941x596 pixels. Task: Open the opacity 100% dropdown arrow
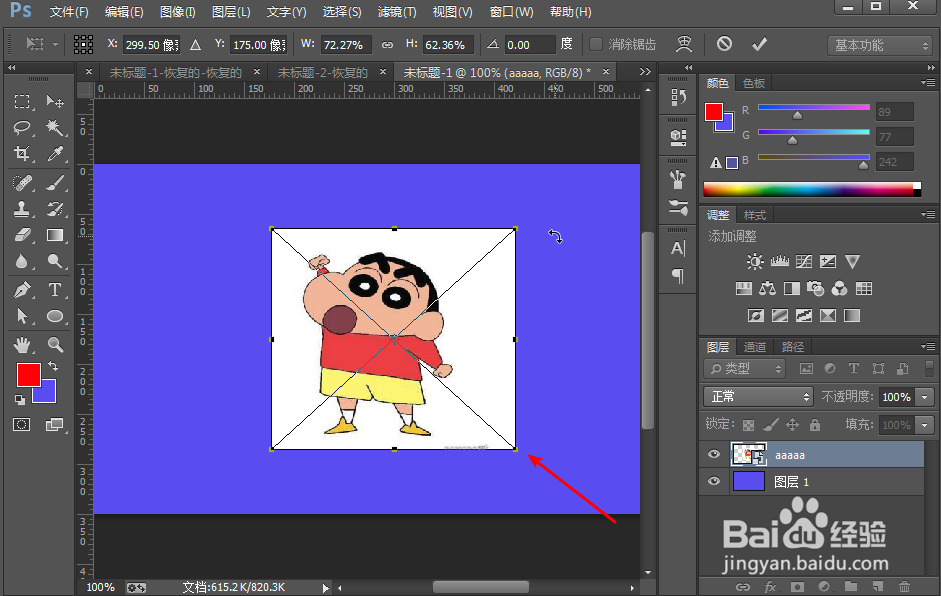[925, 397]
